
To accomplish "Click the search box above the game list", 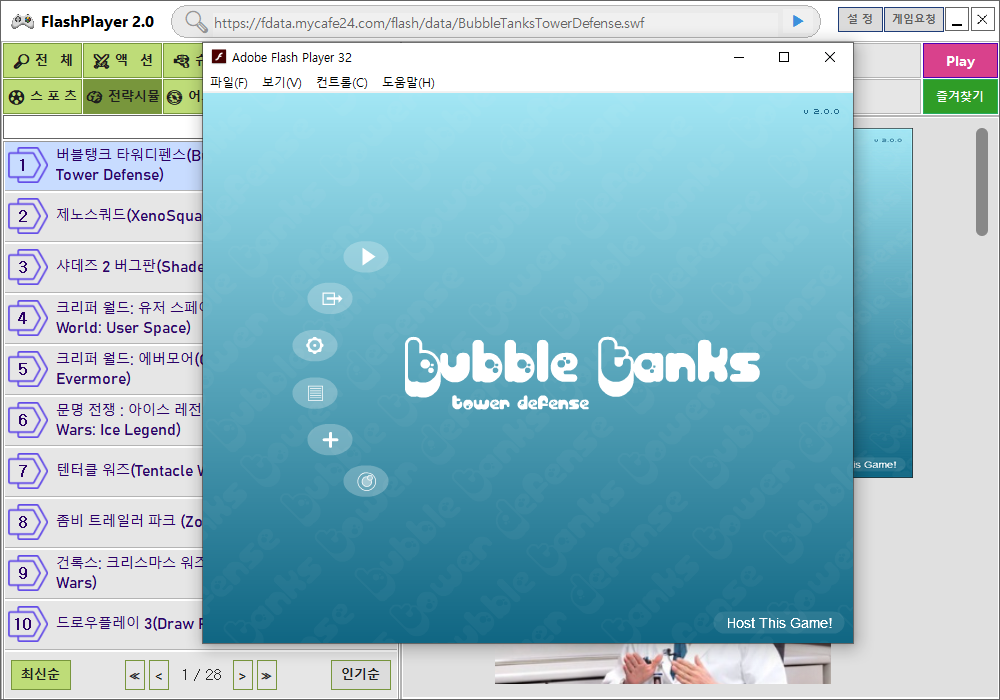I will point(103,127).
